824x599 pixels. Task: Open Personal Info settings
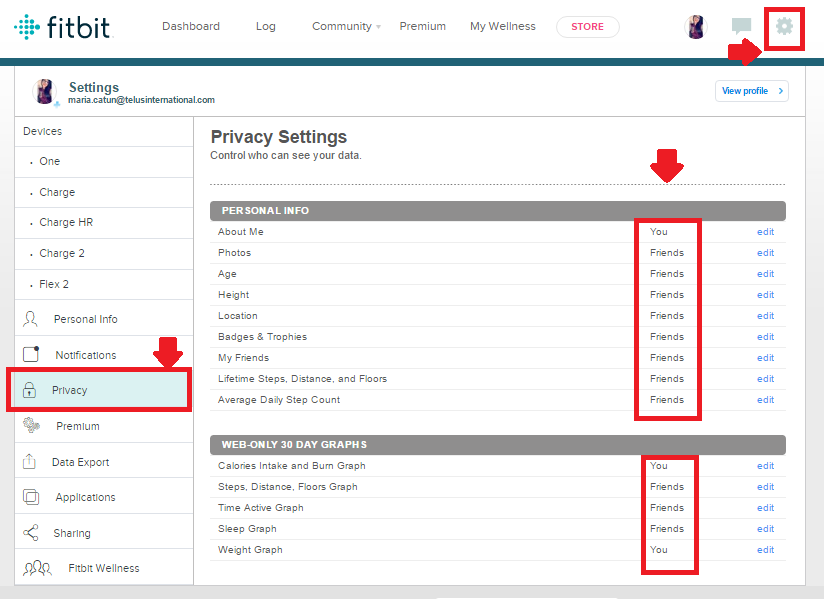(x=104, y=319)
